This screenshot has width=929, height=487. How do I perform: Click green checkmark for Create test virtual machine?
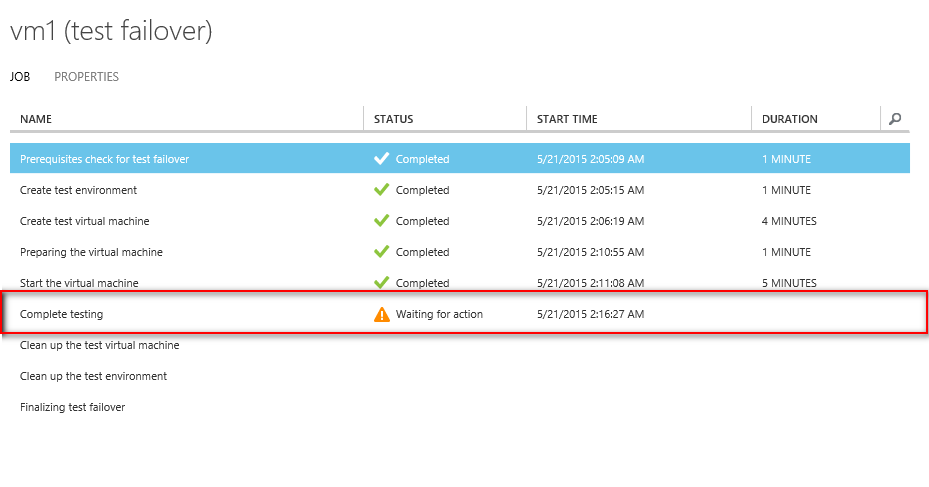pyautogui.click(x=382, y=220)
